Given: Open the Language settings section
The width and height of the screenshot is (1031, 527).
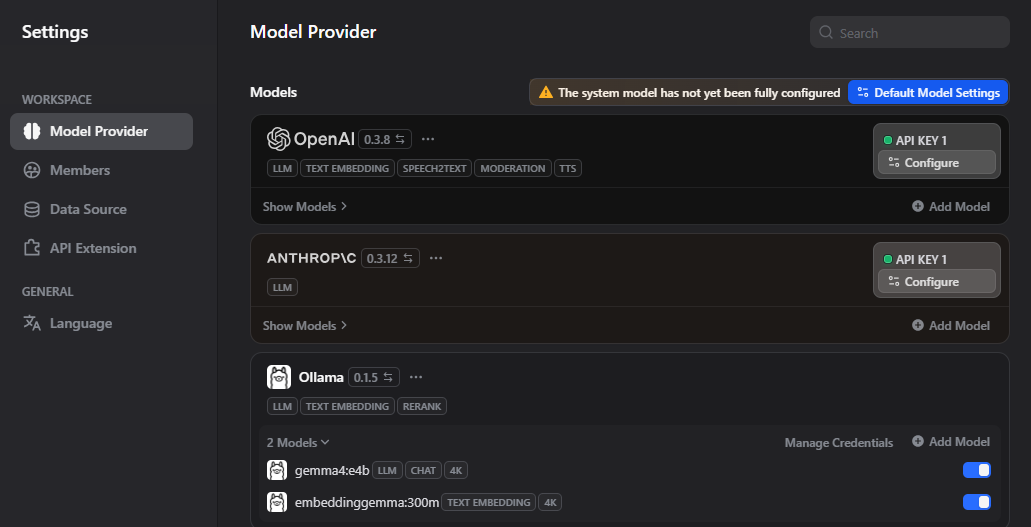Looking at the screenshot, I should 101,323.
